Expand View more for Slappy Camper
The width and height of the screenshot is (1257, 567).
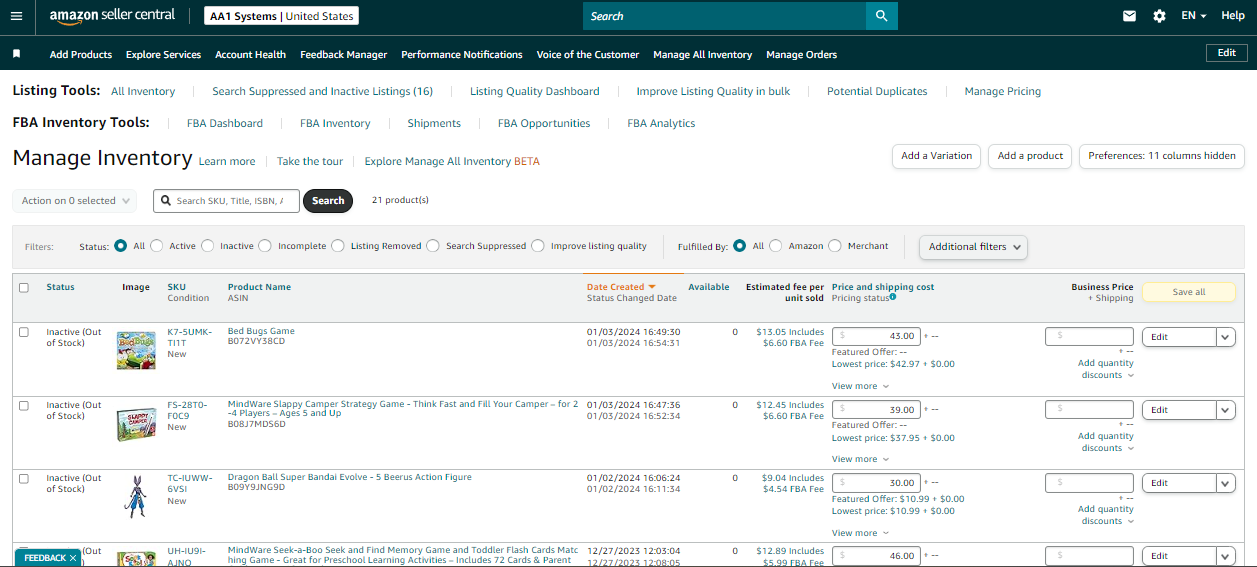(860, 459)
